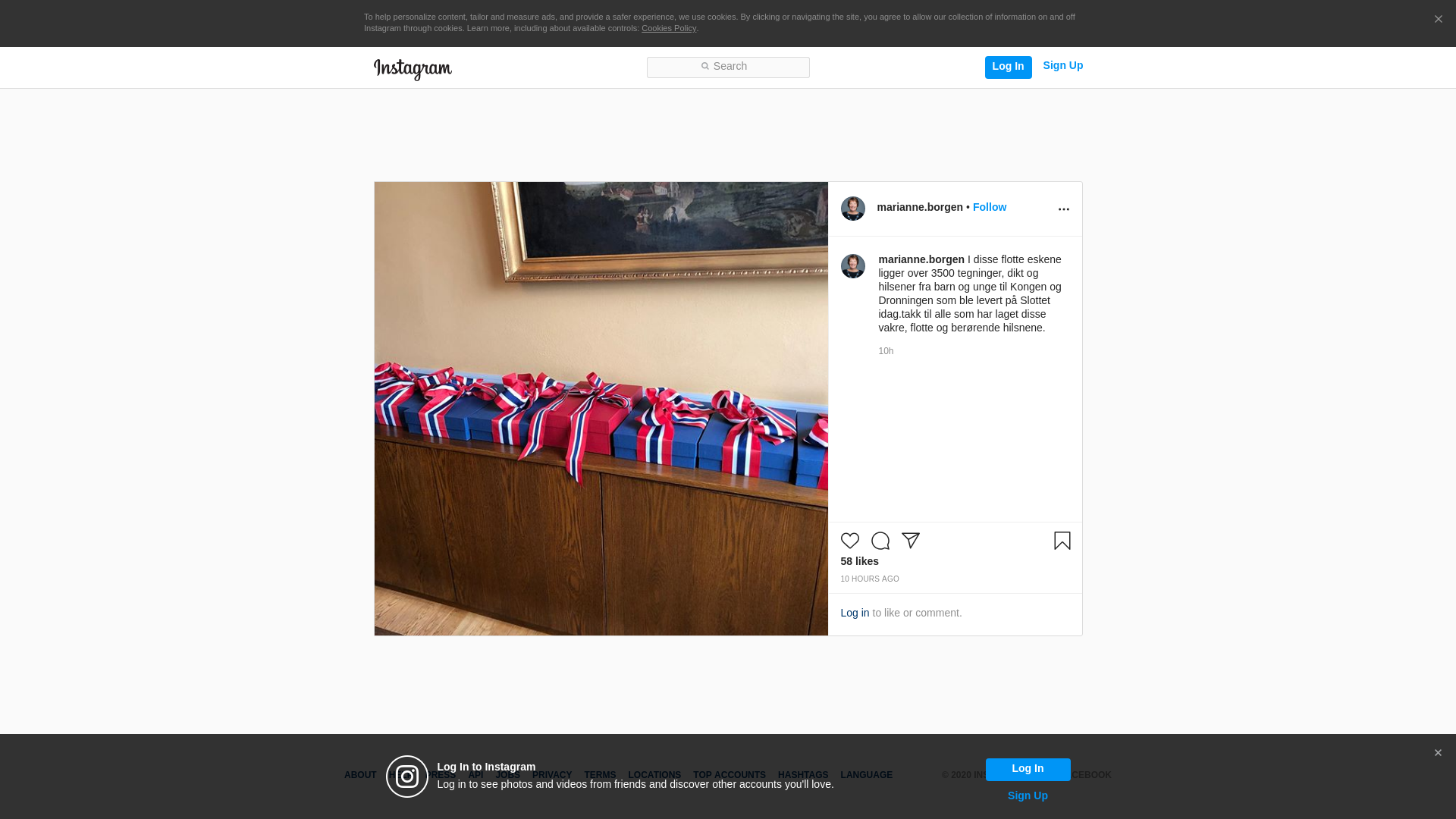Dismiss the cookie notice banner

pos(1438,20)
